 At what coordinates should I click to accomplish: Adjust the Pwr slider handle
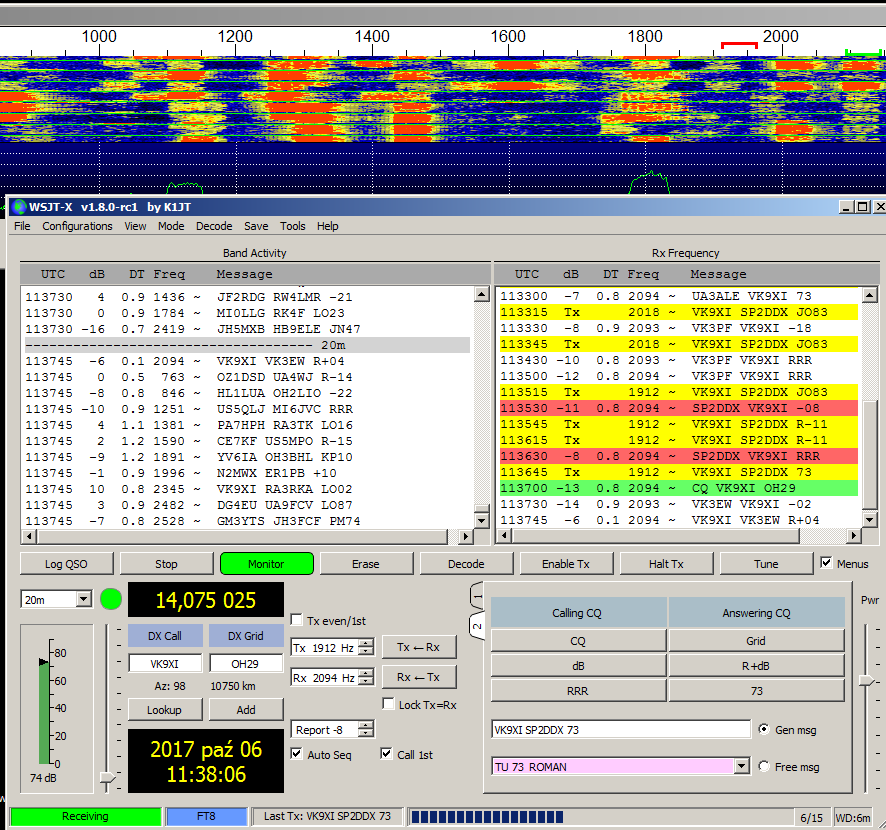(x=866, y=680)
